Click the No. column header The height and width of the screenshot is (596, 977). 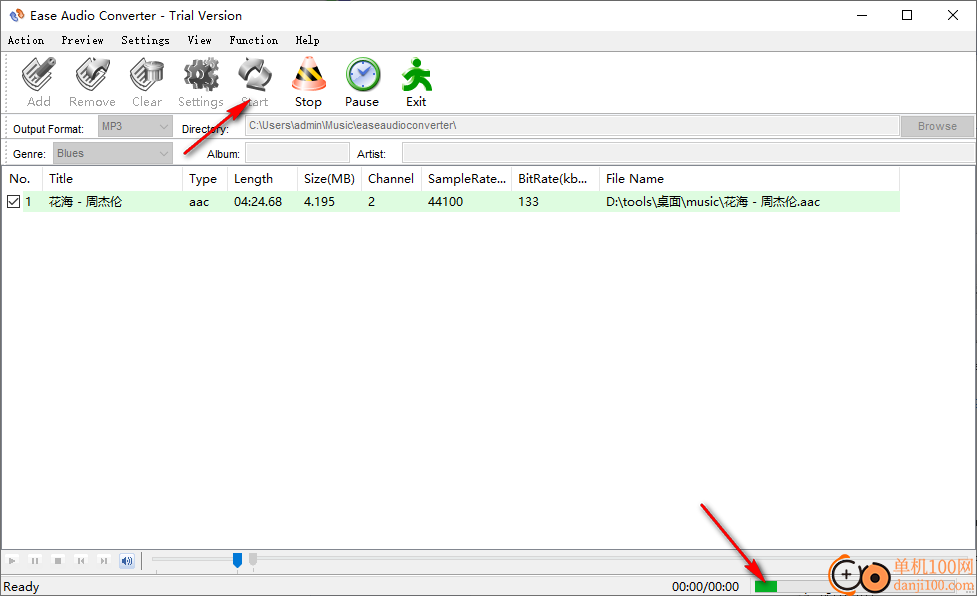pyautogui.click(x=22, y=179)
